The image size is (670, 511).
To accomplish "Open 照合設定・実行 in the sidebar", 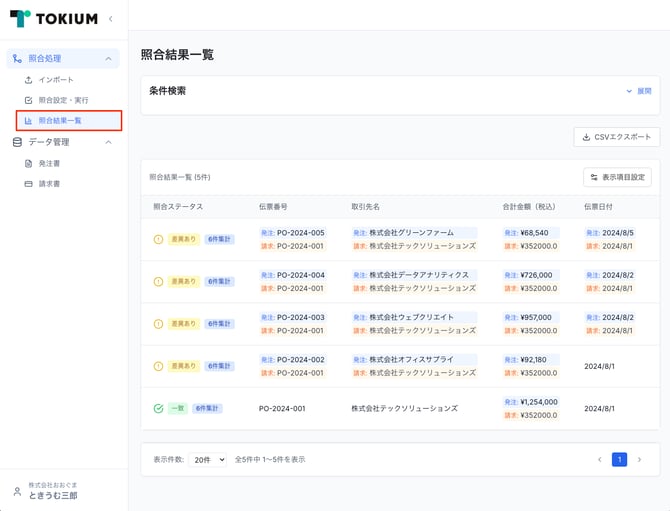I will (x=63, y=100).
